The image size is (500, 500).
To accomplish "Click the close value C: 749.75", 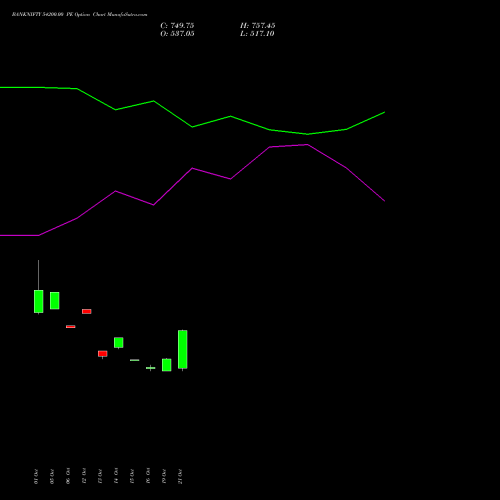I will tap(177, 26).
